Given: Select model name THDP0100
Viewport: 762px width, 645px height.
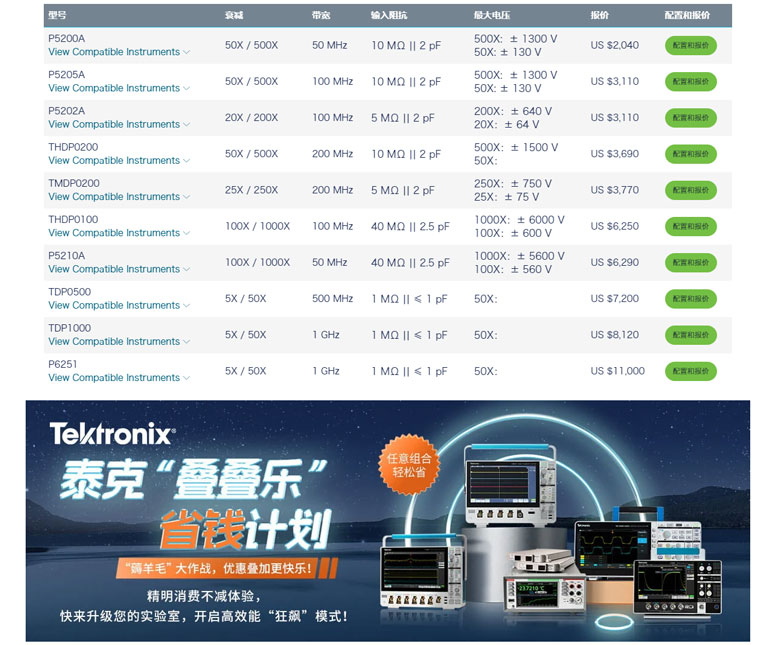Looking at the screenshot, I should pos(73,219).
